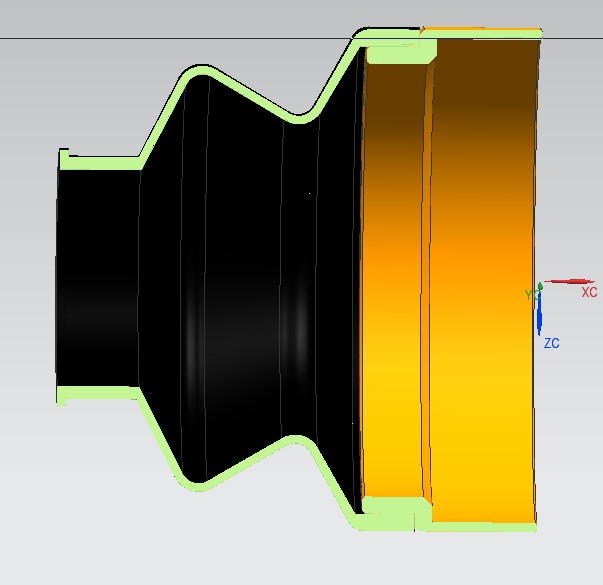The width and height of the screenshot is (603, 585).
Task: Select the blue ZC axis arrow
Action: point(540,315)
